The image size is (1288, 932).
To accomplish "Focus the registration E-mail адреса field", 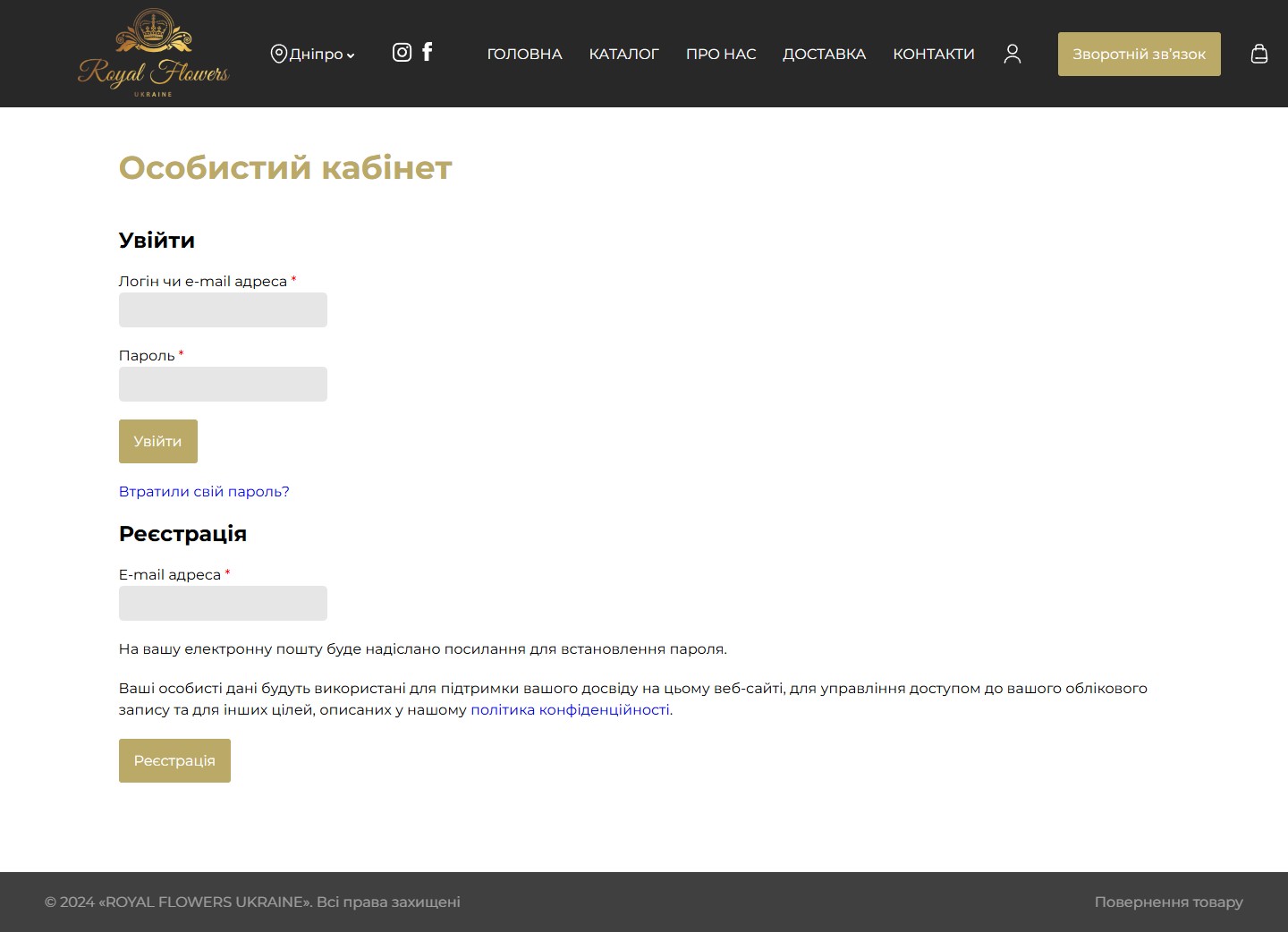I will coord(223,603).
